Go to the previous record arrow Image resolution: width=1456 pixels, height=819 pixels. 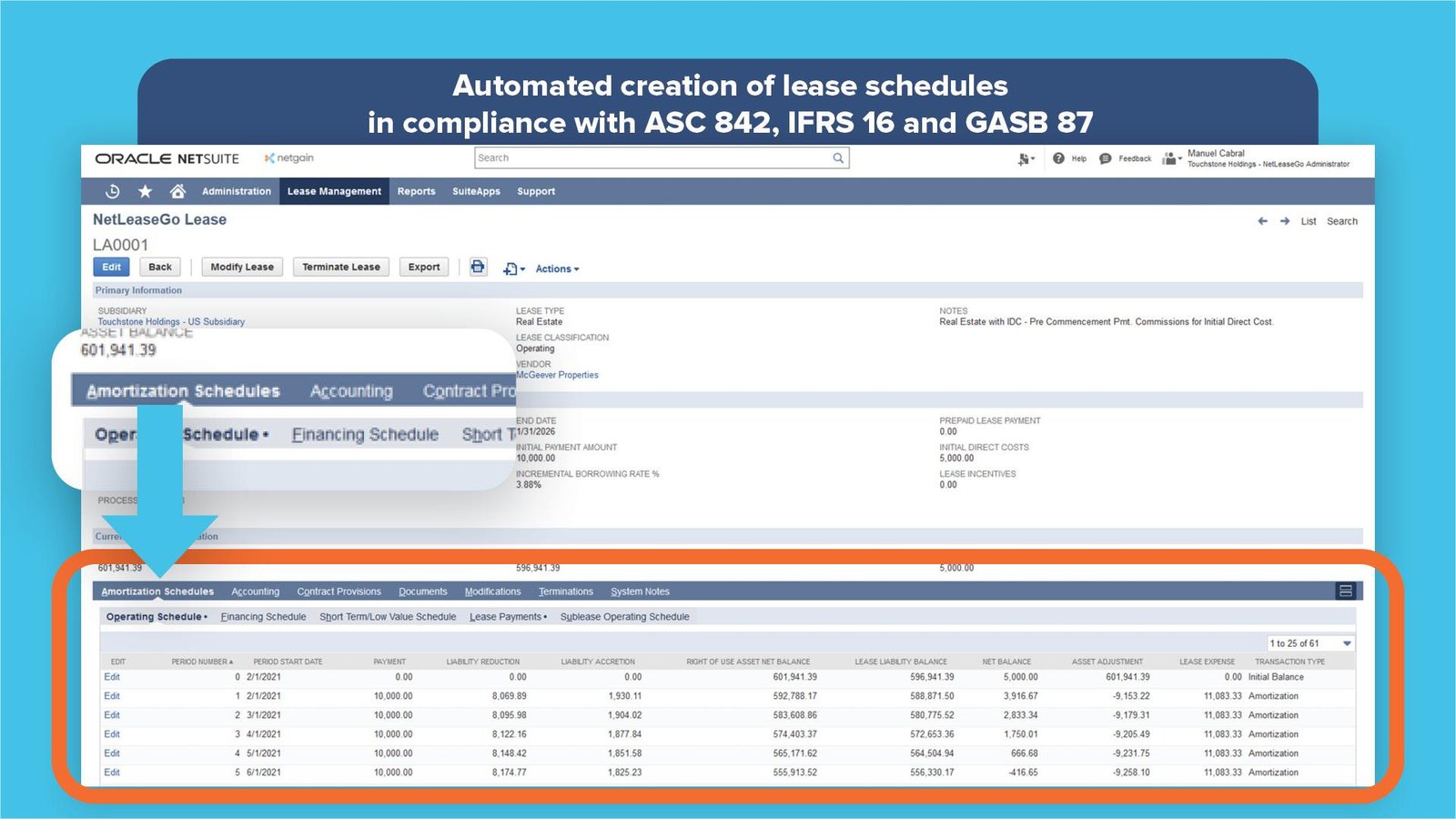point(1262,221)
